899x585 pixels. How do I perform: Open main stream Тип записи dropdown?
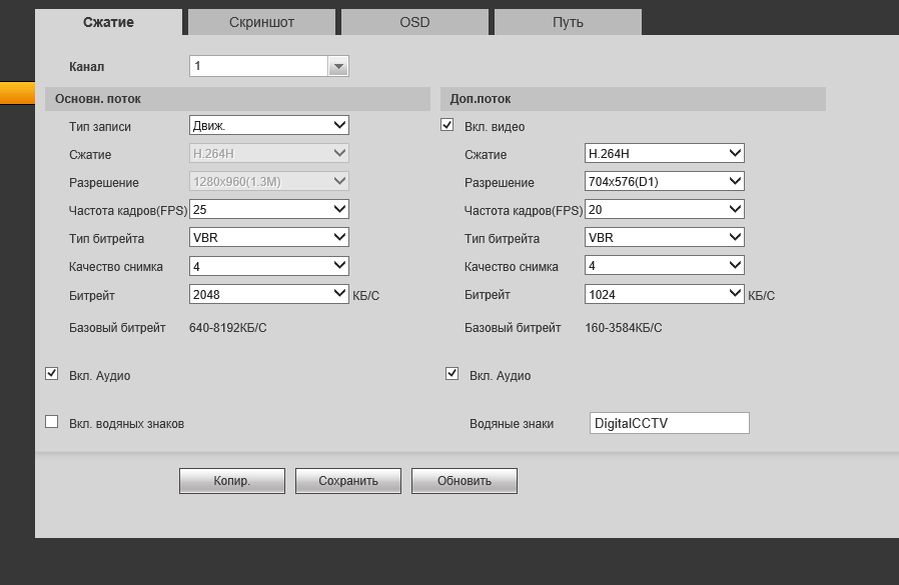click(x=269, y=126)
